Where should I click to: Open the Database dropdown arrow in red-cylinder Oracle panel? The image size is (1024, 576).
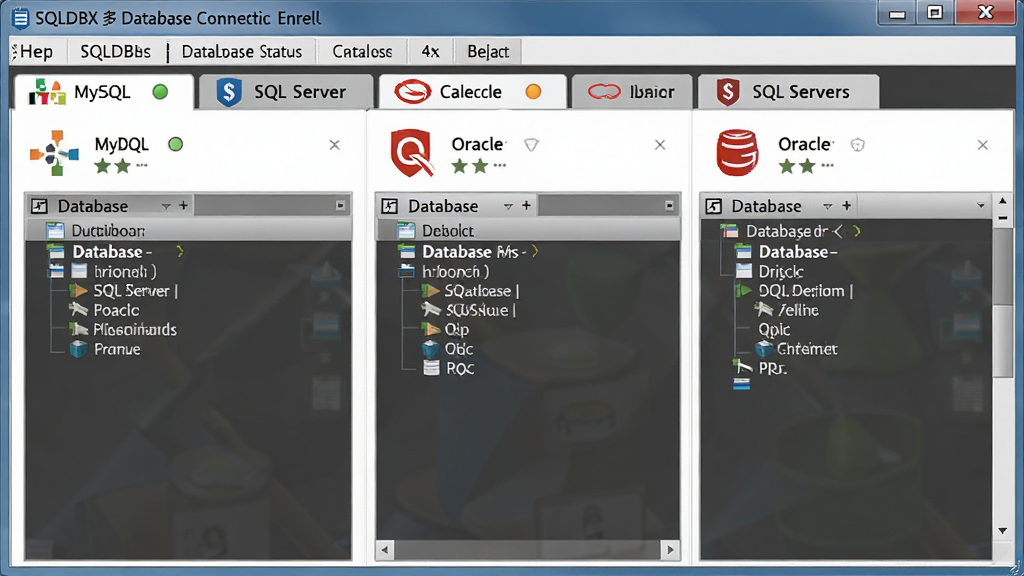[x=827, y=206]
